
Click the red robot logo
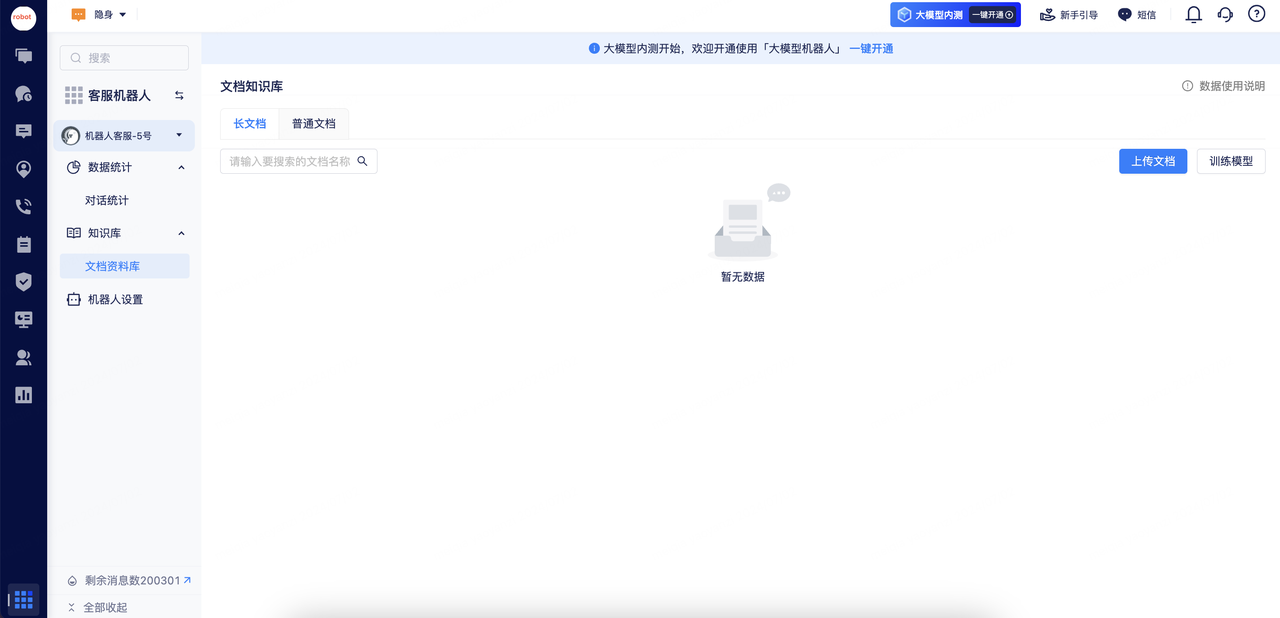coord(23,17)
